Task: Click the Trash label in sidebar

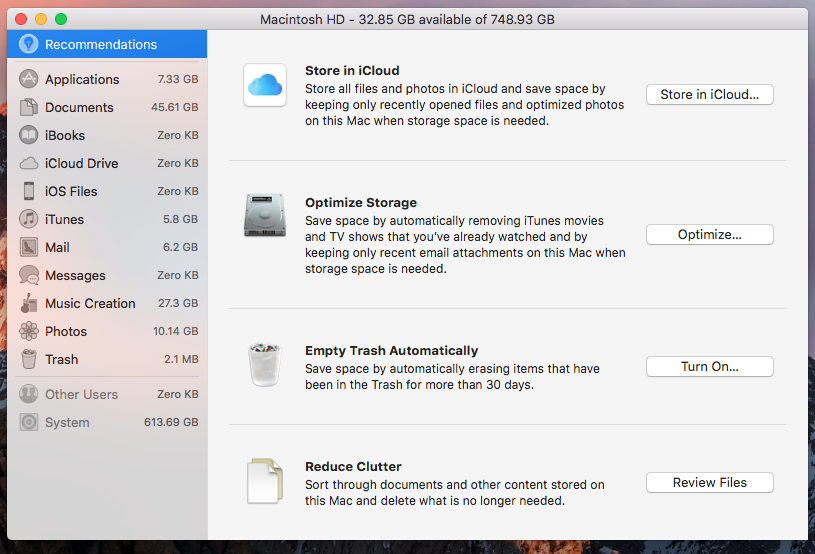Action: coord(61,360)
